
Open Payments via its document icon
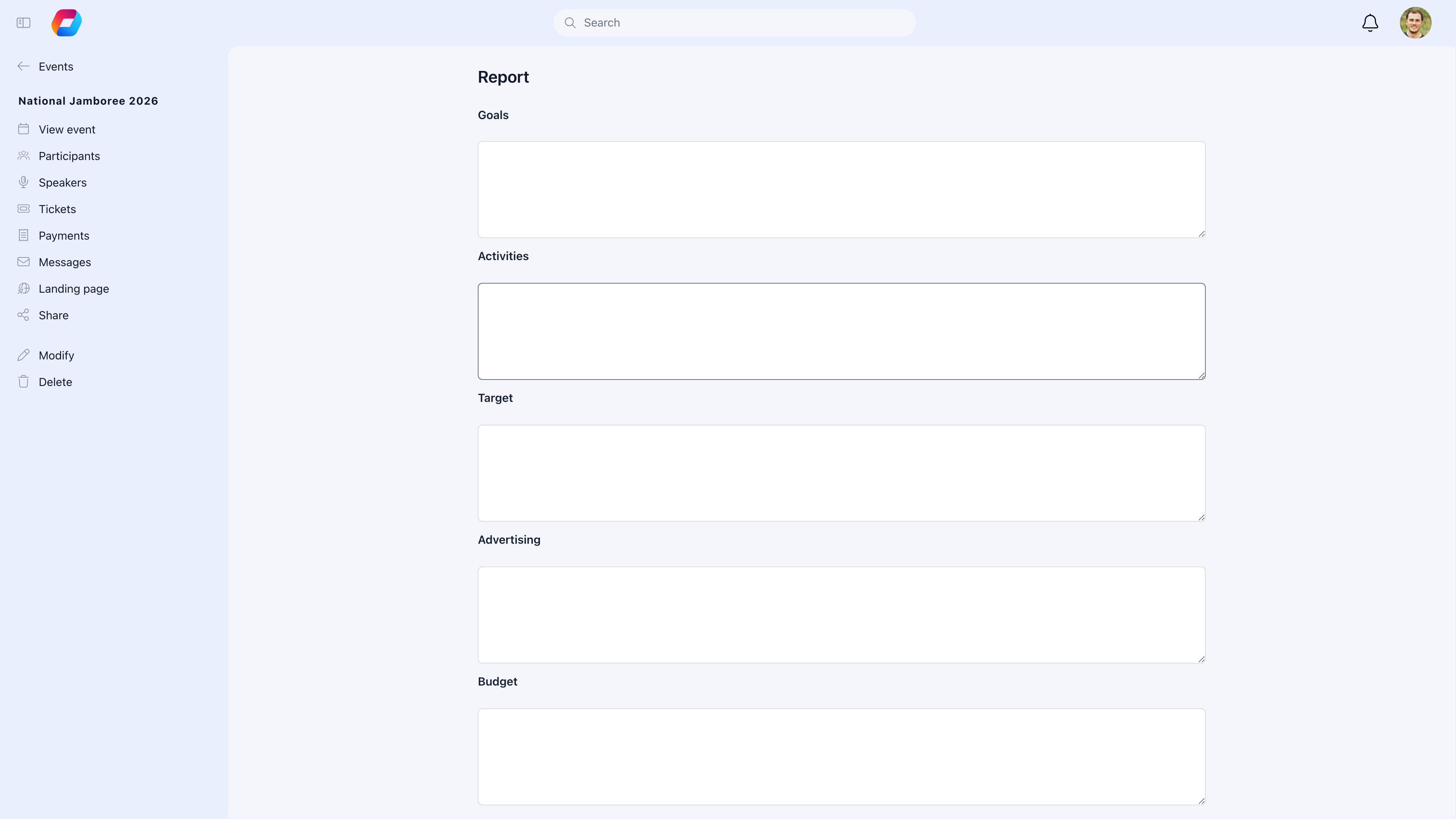point(23,235)
